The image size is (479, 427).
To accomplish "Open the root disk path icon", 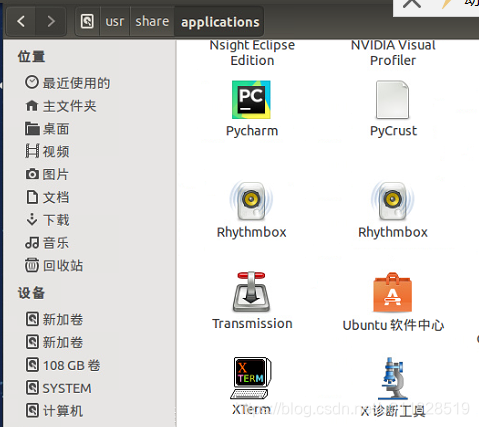I will (x=87, y=22).
